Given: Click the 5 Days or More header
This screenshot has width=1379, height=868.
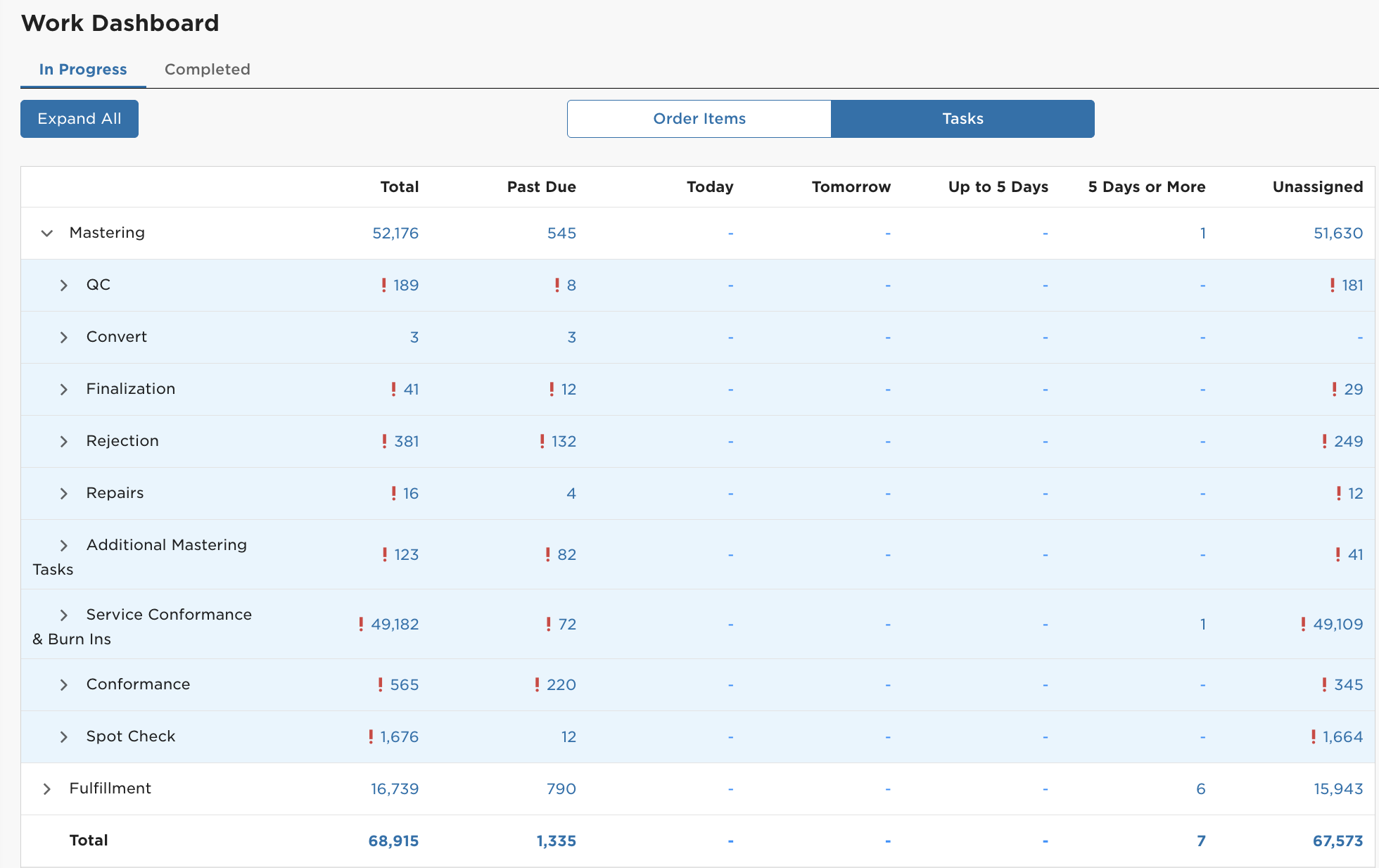Looking at the screenshot, I should [x=1147, y=186].
